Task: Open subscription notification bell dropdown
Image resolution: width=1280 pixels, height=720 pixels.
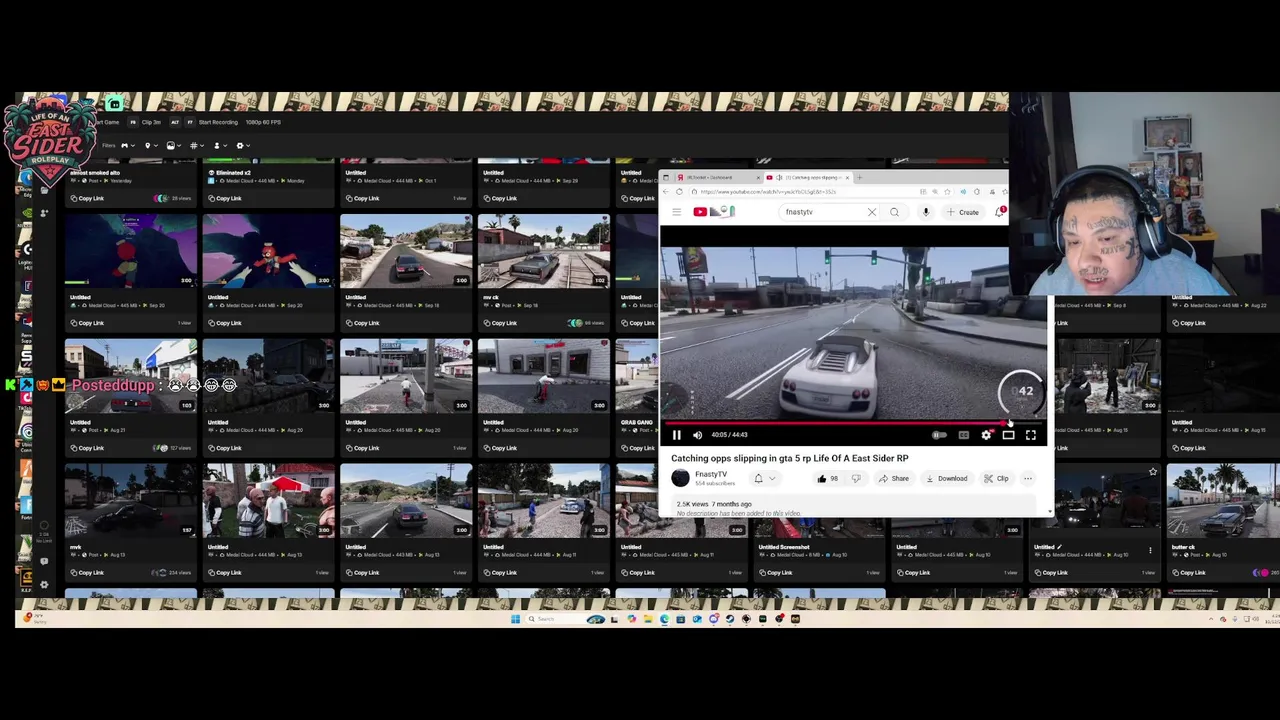Action: tap(763, 479)
